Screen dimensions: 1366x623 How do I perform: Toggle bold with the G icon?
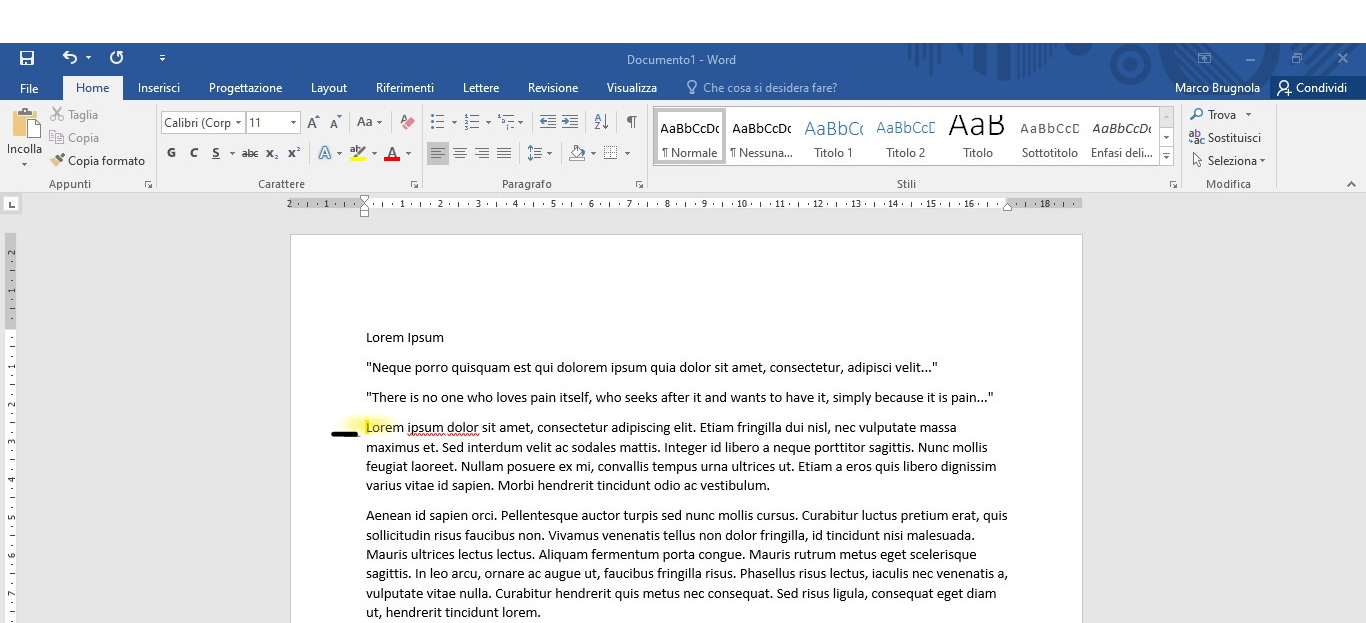click(x=170, y=153)
